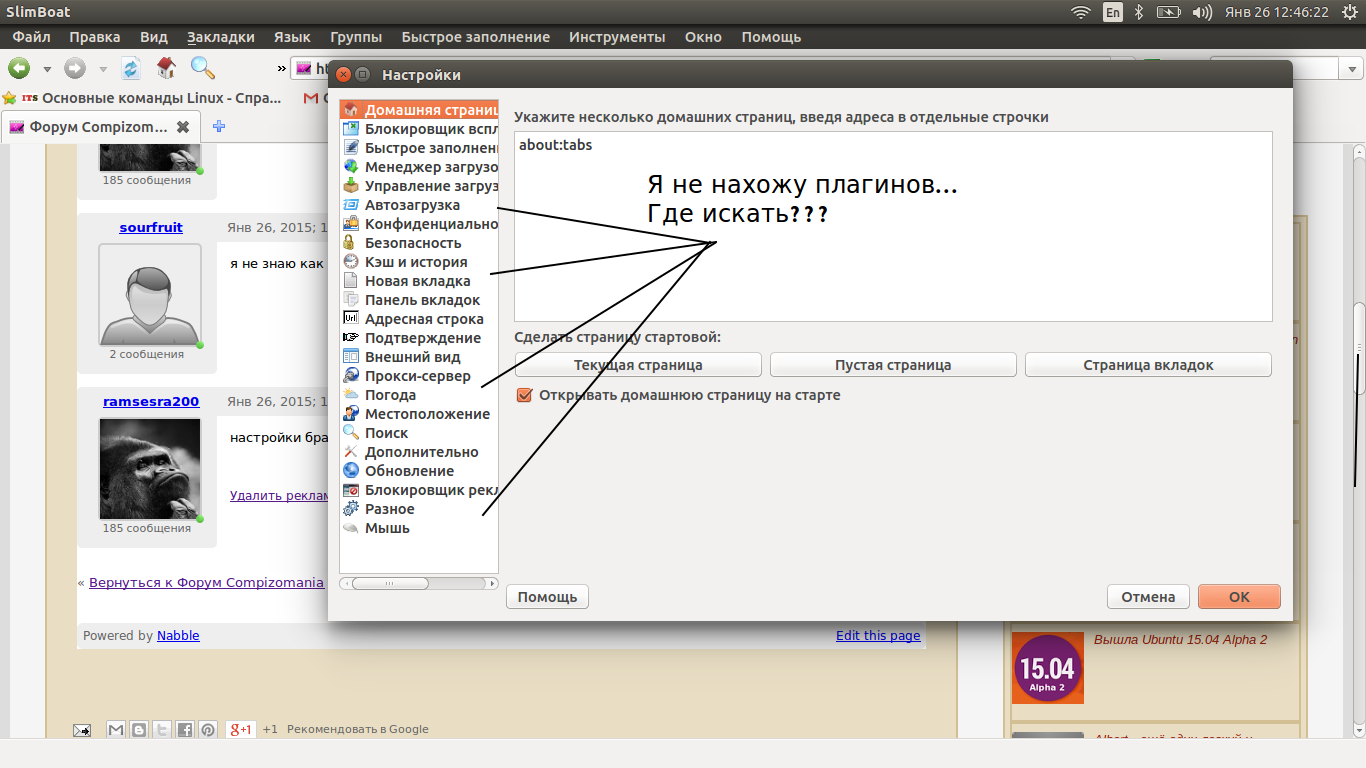Click the home icon in the toolbar

[x=166, y=68]
